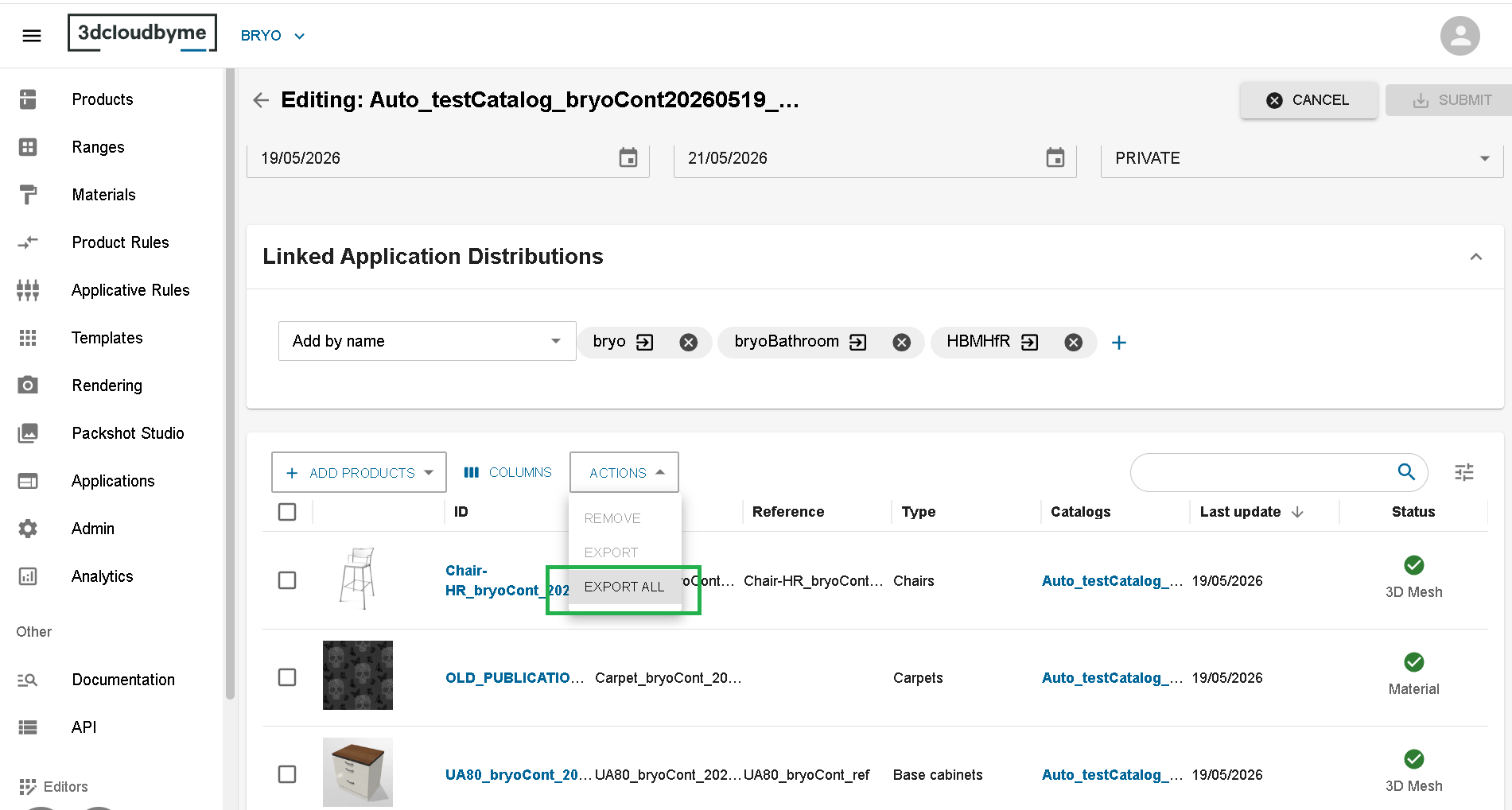This screenshot has height=810, width=1512.
Task: Open the UA80_bryoCont product link
Action: tap(519, 775)
